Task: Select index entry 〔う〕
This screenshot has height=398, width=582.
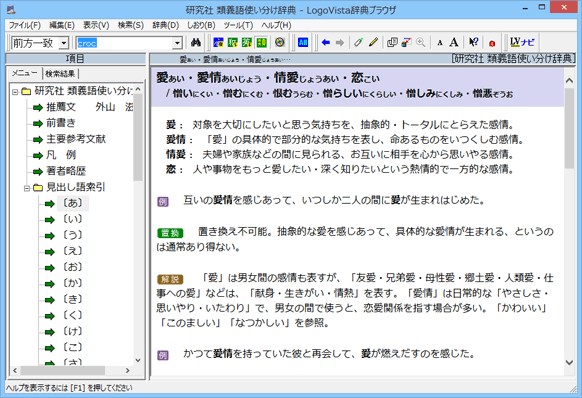Action: tap(72, 235)
